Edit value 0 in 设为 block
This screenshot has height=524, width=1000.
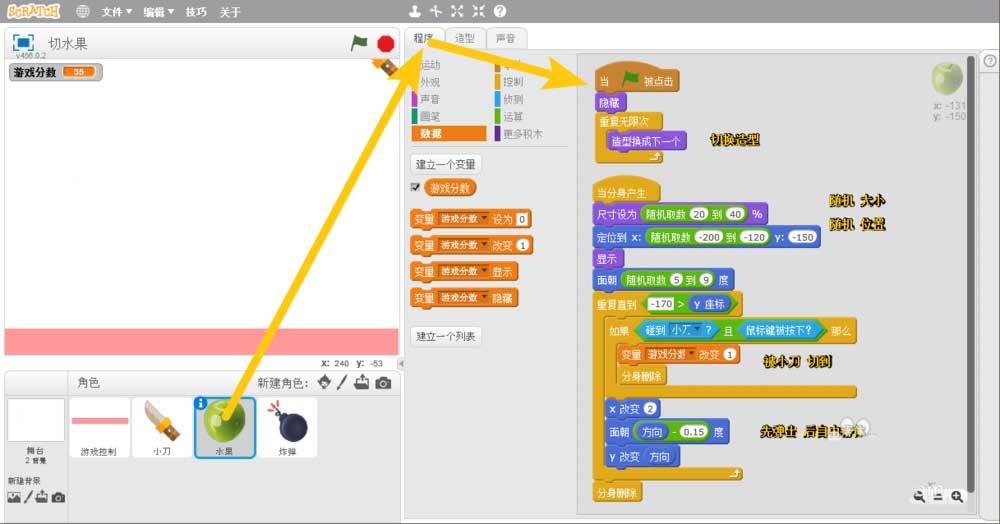[x=522, y=219]
